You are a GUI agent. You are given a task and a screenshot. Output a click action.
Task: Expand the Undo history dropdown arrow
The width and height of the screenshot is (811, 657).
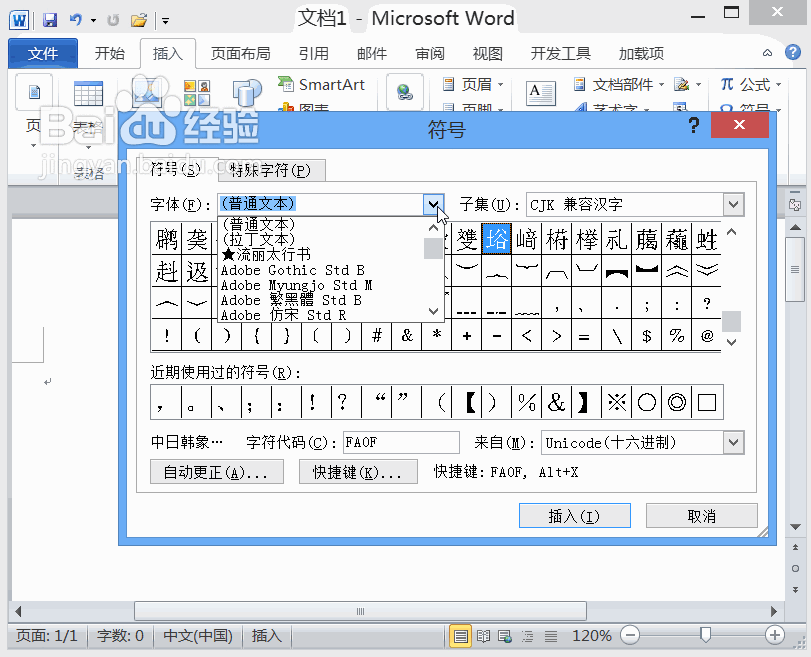(x=93, y=21)
